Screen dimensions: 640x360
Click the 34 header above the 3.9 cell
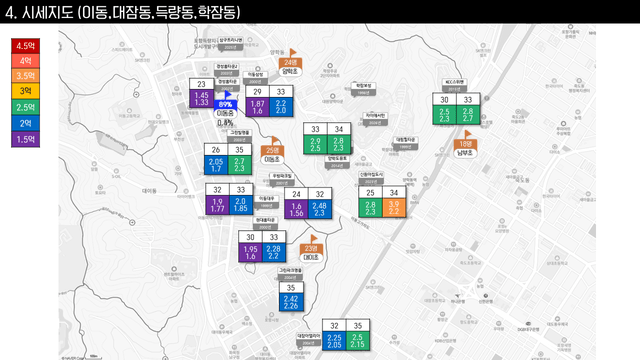[x=394, y=193]
